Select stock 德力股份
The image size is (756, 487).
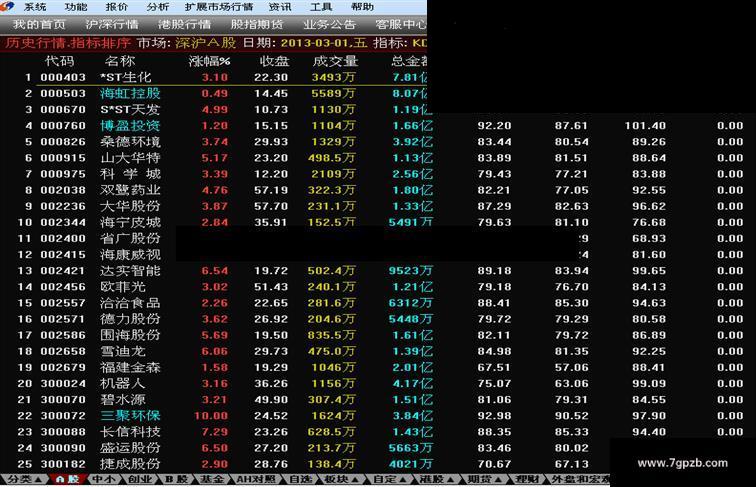pos(130,319)
